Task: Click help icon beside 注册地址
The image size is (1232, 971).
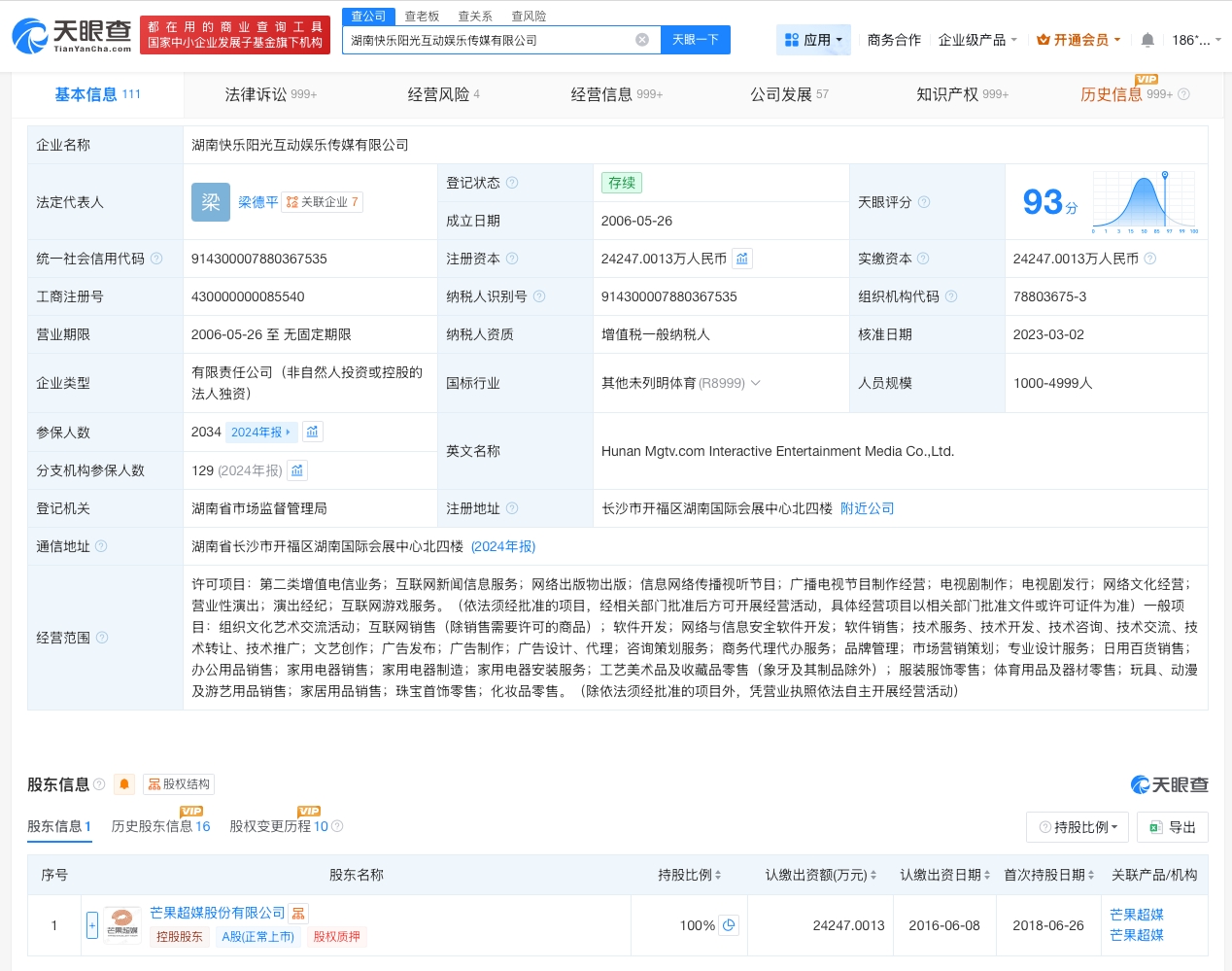Action: coord(512,508)
